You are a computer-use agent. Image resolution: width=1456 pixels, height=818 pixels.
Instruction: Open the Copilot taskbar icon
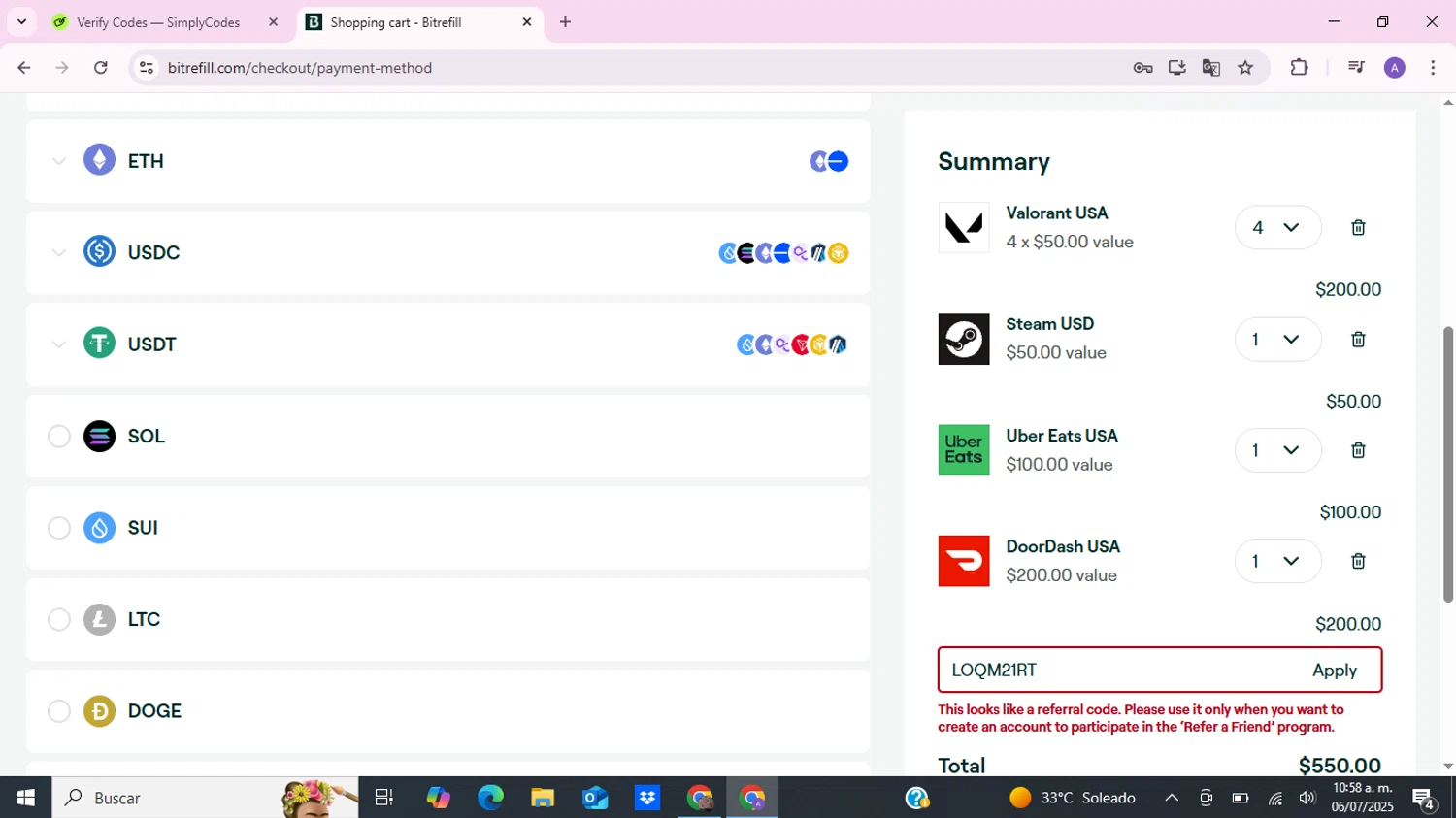[x=438, y=798]
